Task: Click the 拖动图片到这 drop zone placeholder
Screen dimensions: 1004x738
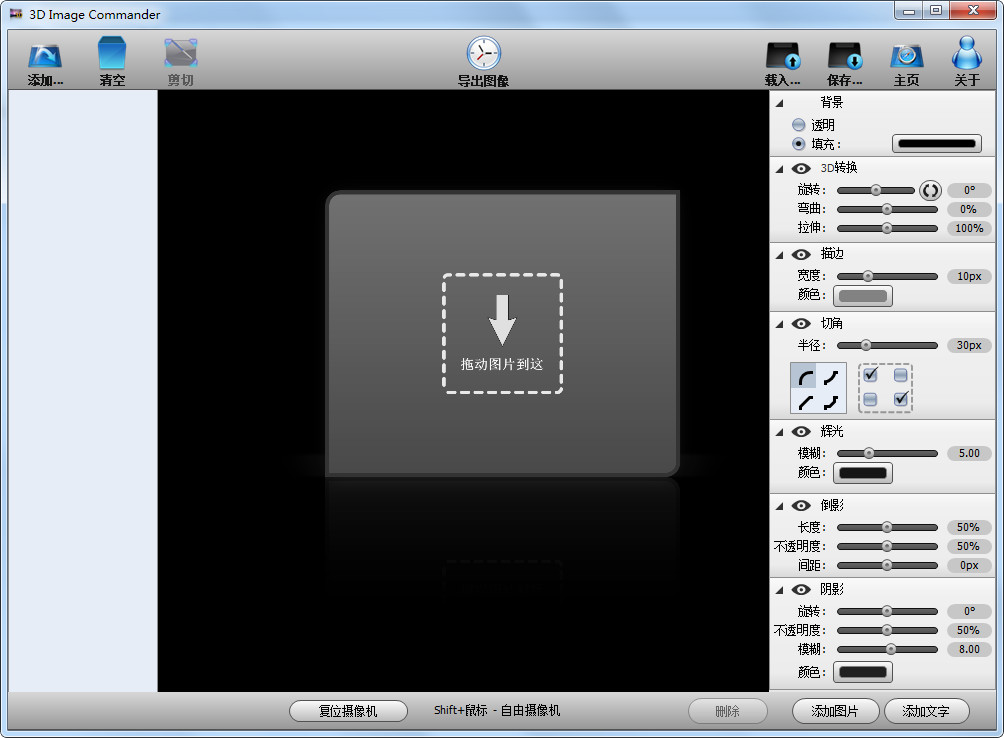Action: click(x=503, y=333)
